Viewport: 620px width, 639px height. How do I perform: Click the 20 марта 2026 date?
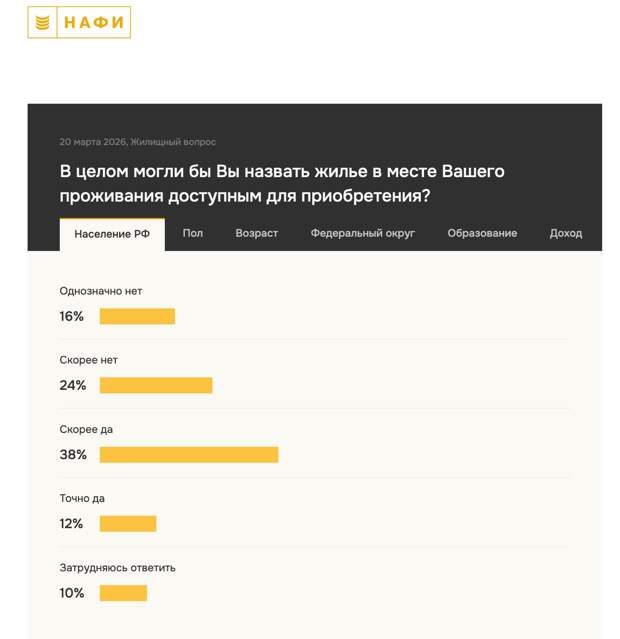pos(92,142)
